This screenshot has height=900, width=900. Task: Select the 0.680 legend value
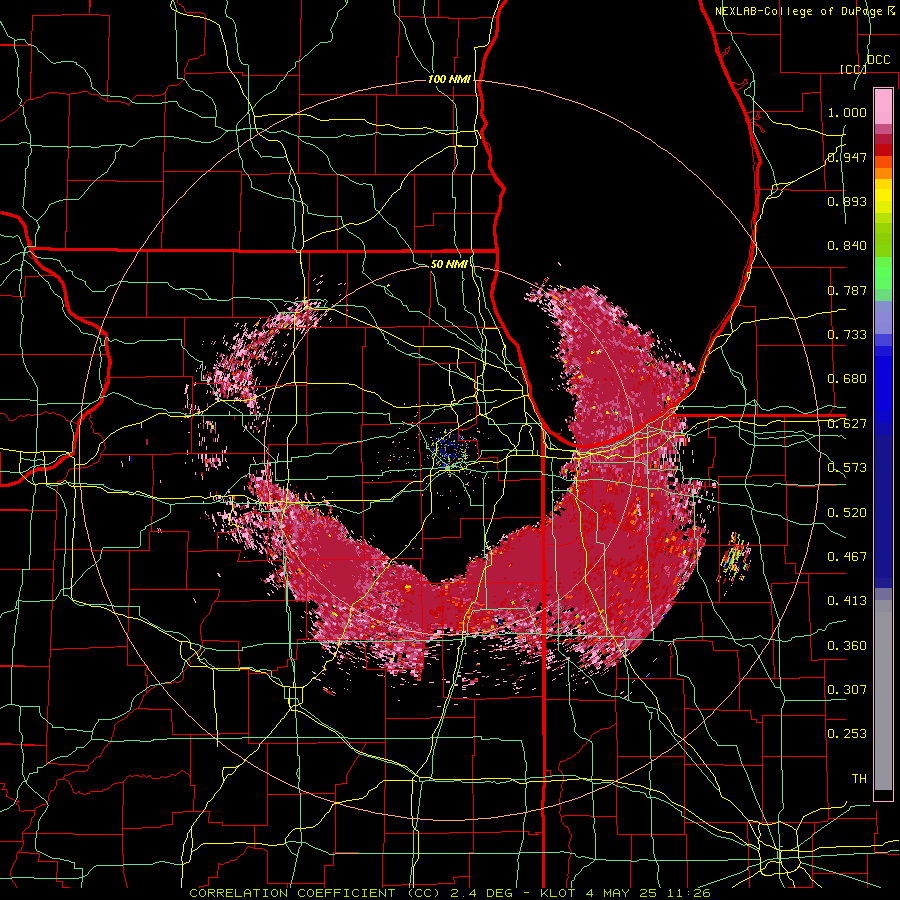pos(847,379)
